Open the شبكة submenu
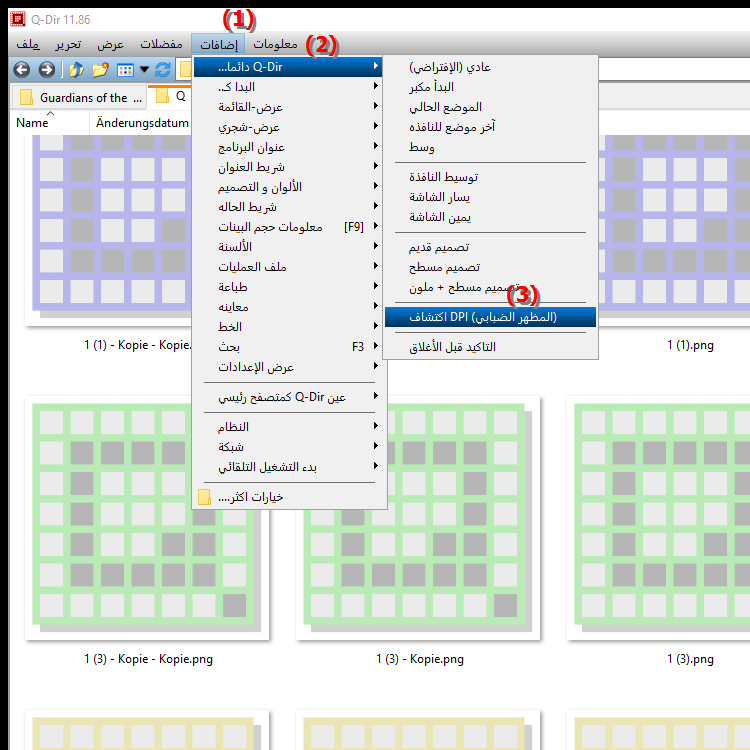Screen dimensions: 750x750 [x=288, y=447]
